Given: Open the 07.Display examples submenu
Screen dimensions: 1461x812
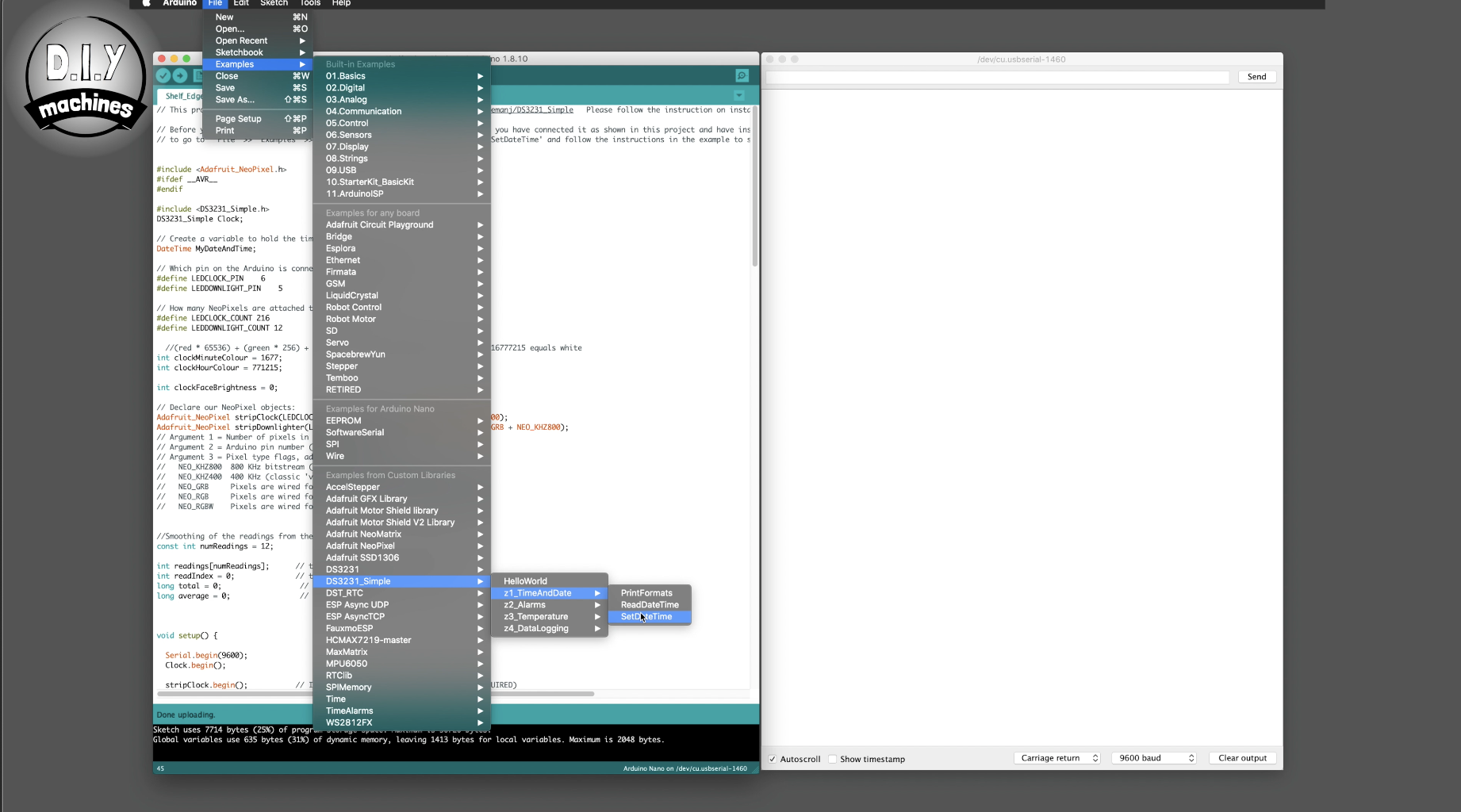Looking at the screenshot, I should click(402, 147).
